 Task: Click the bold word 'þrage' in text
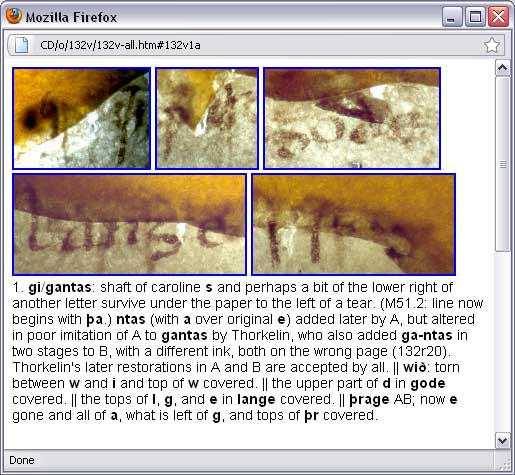pyautogui.click(x=369, y=399)
